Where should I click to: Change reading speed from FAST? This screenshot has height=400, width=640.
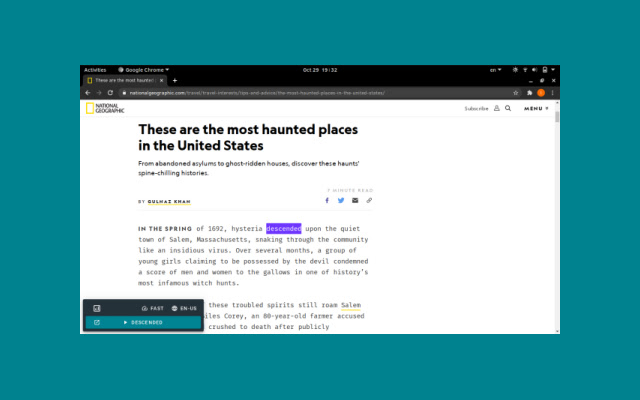(x=153, y=309)
